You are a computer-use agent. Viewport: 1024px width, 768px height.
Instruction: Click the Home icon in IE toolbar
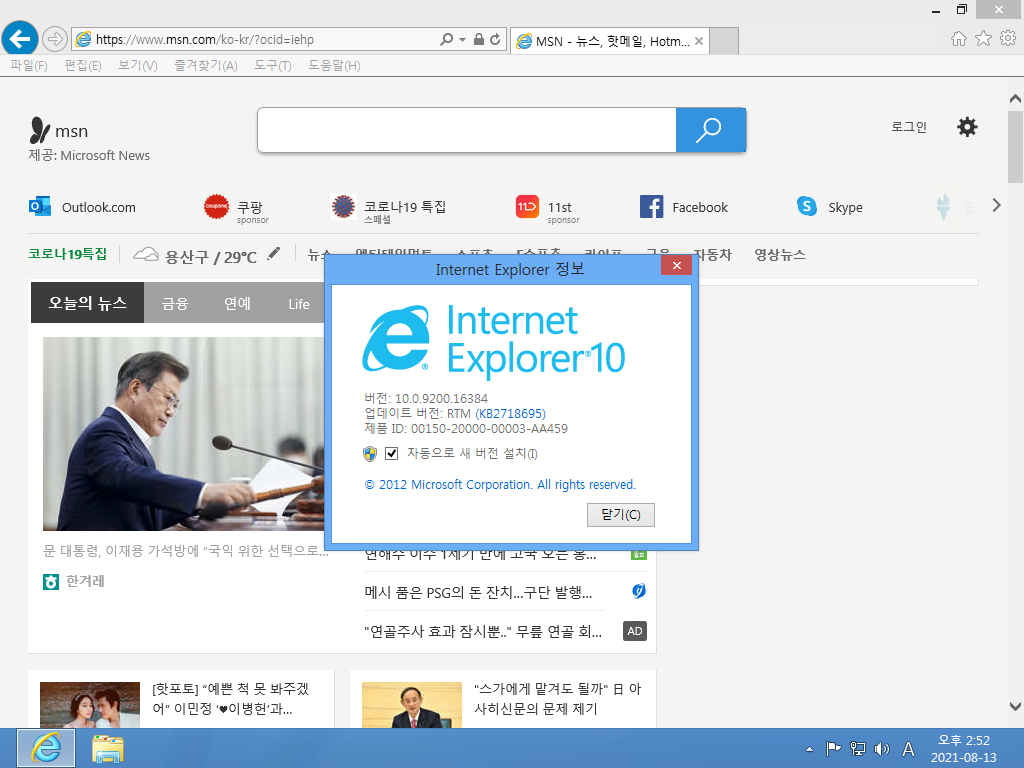[x=958, y=39]
